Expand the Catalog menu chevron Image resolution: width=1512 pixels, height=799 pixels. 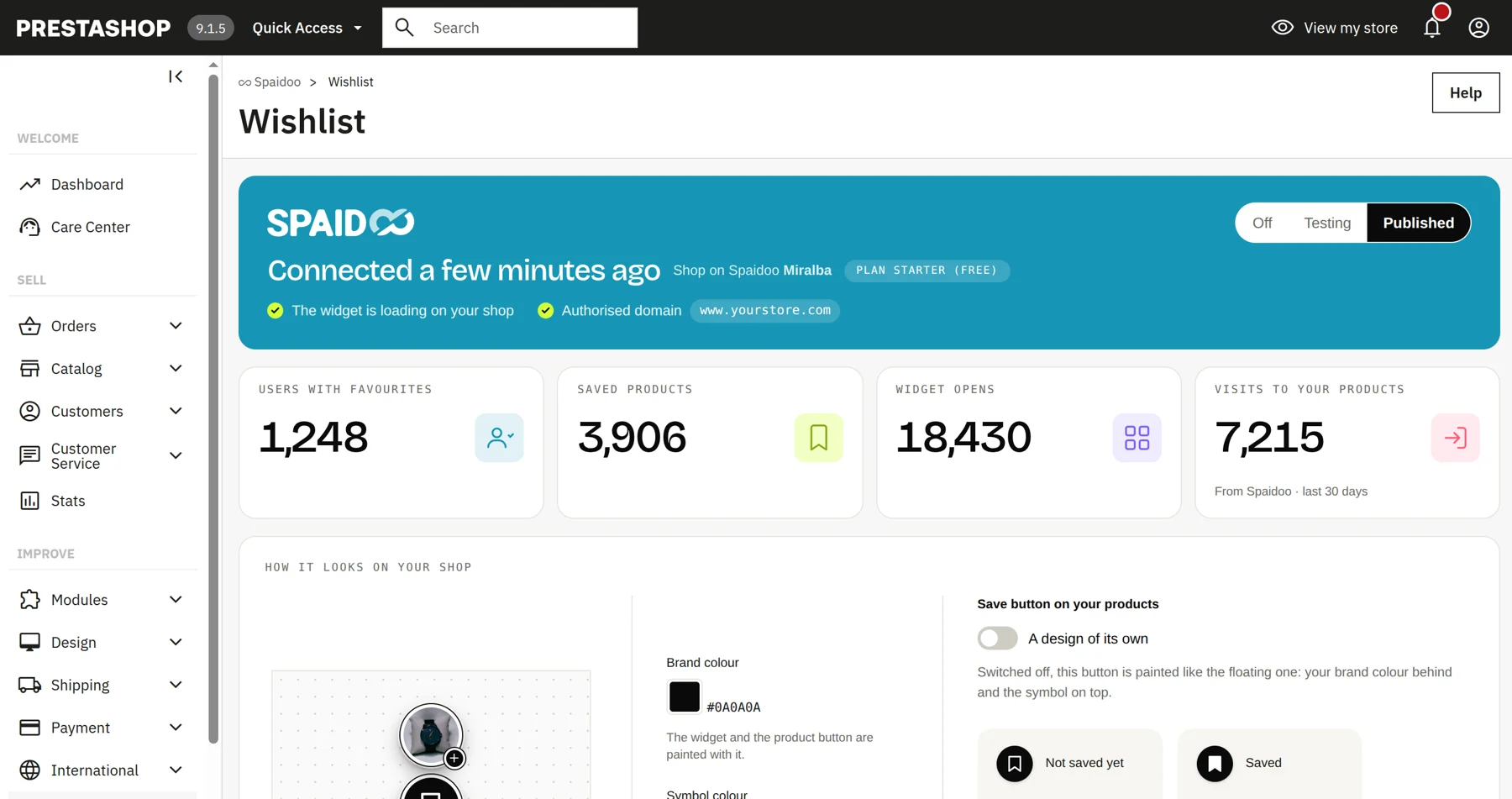tap(176, 369)
